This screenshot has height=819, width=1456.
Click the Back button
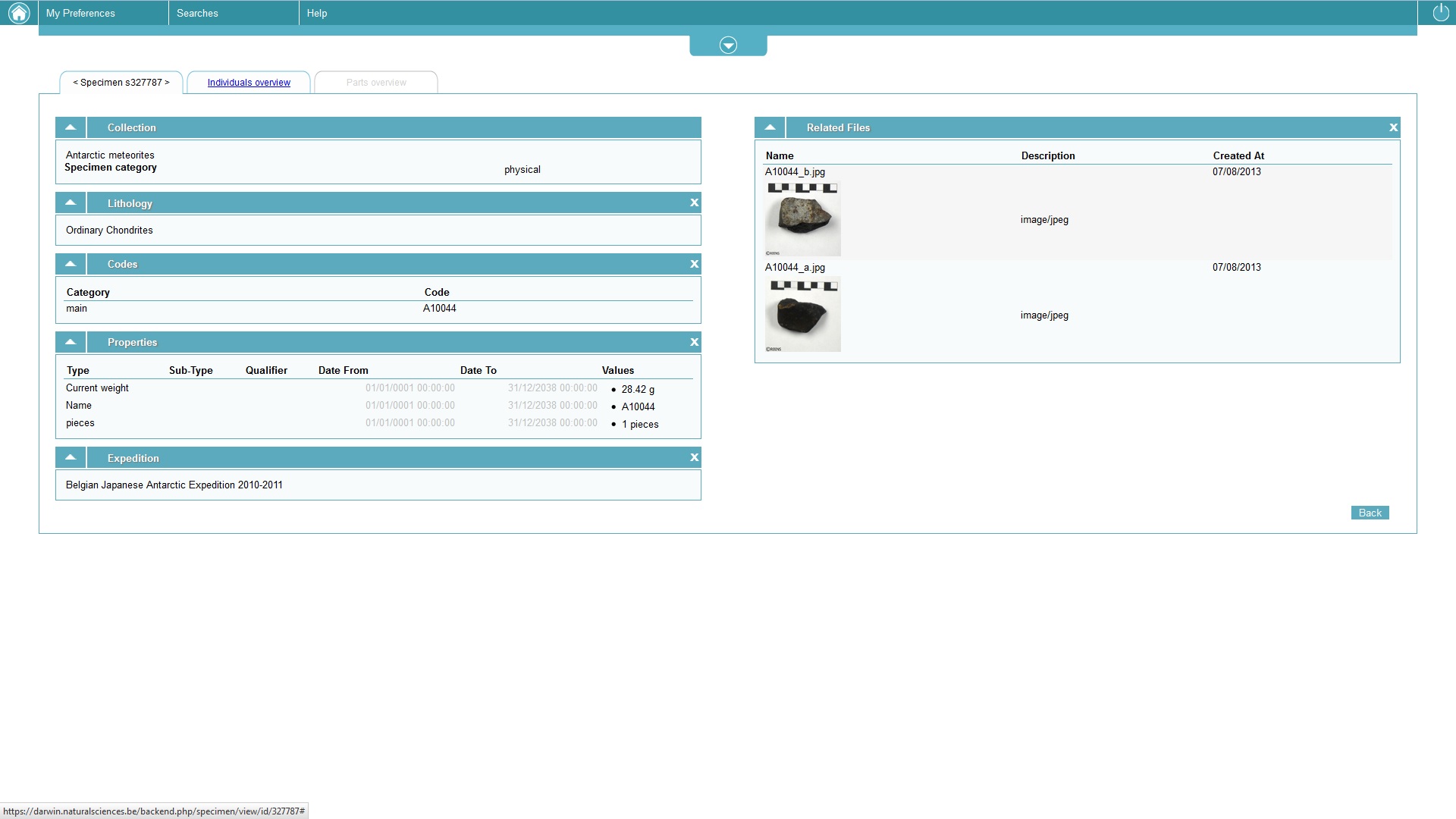click(1370, 513)
